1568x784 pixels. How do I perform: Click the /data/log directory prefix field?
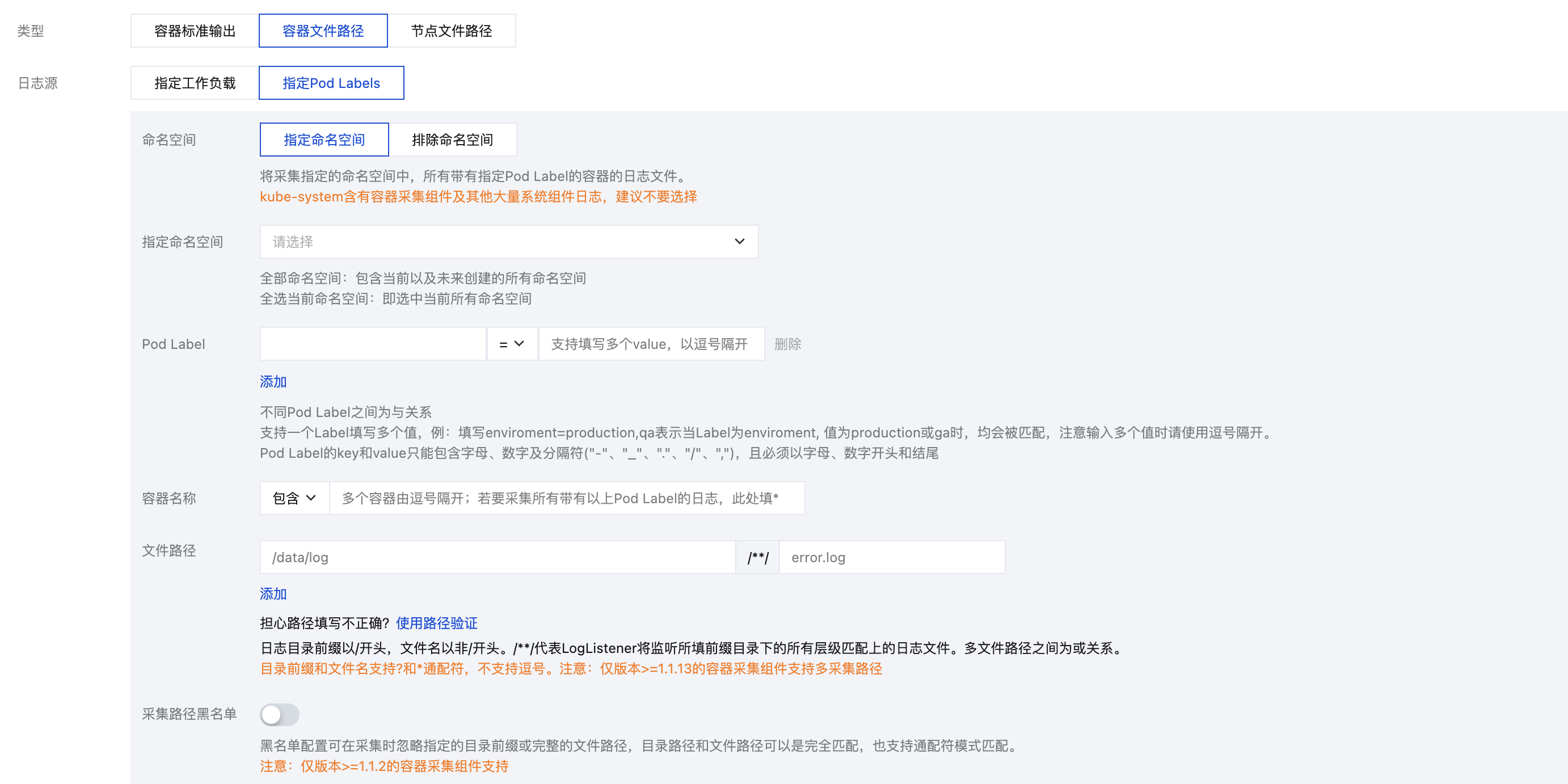[x=497, y=558]
